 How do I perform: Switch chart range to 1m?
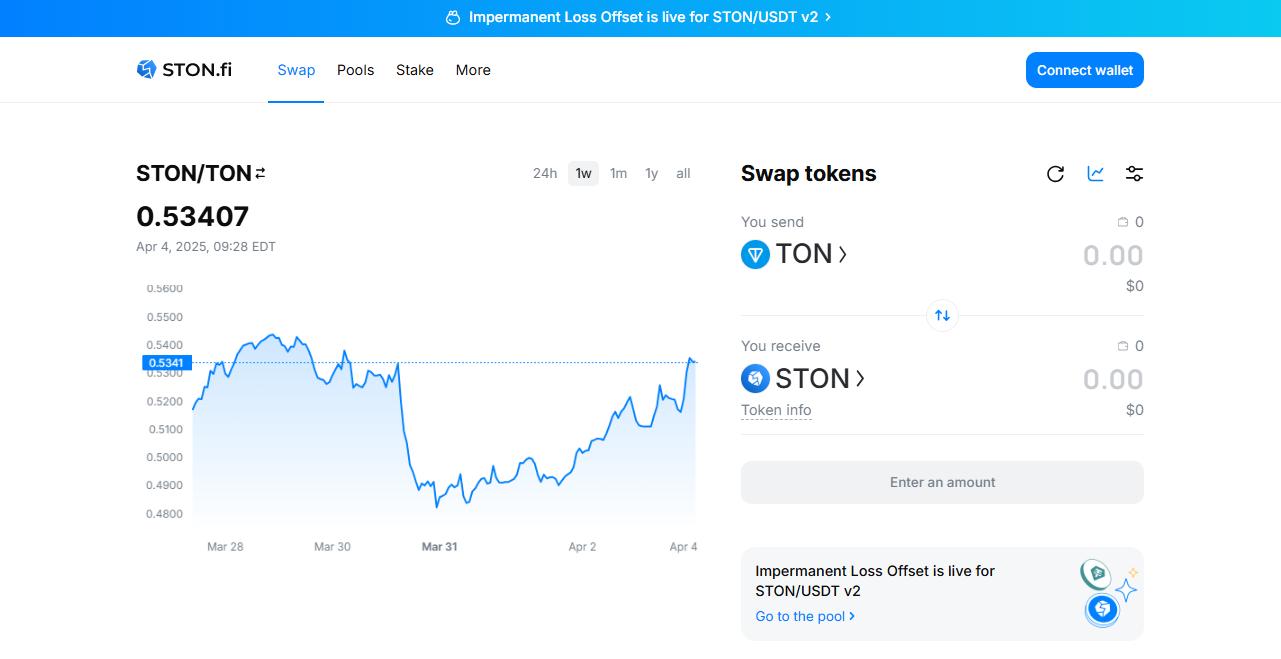618,173
